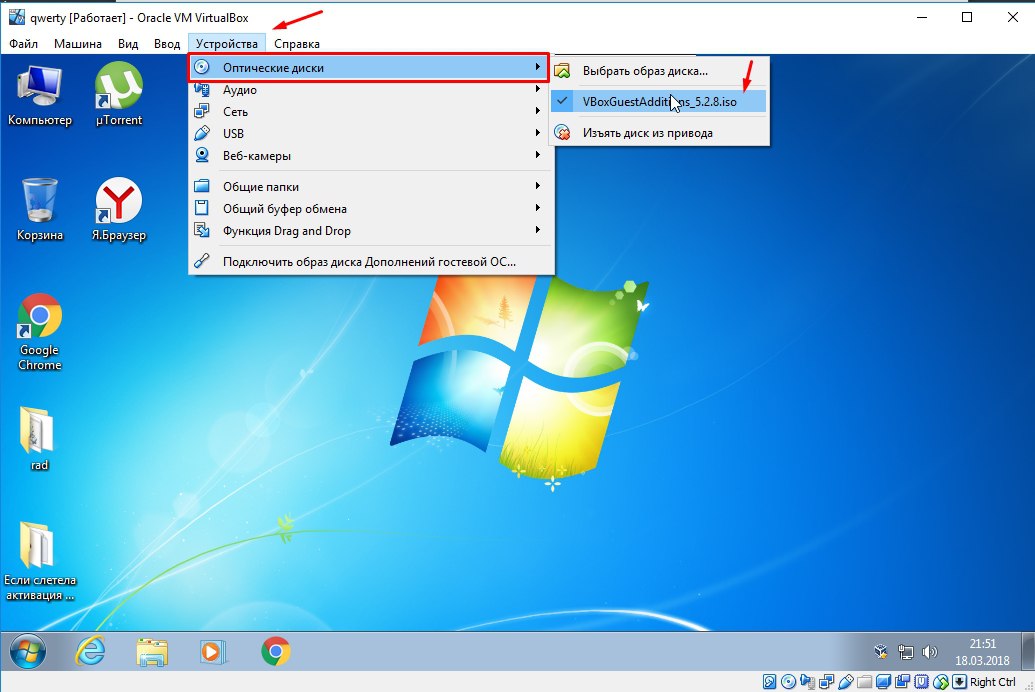Click the optical disk indicator in status bar

coord(789,681)
